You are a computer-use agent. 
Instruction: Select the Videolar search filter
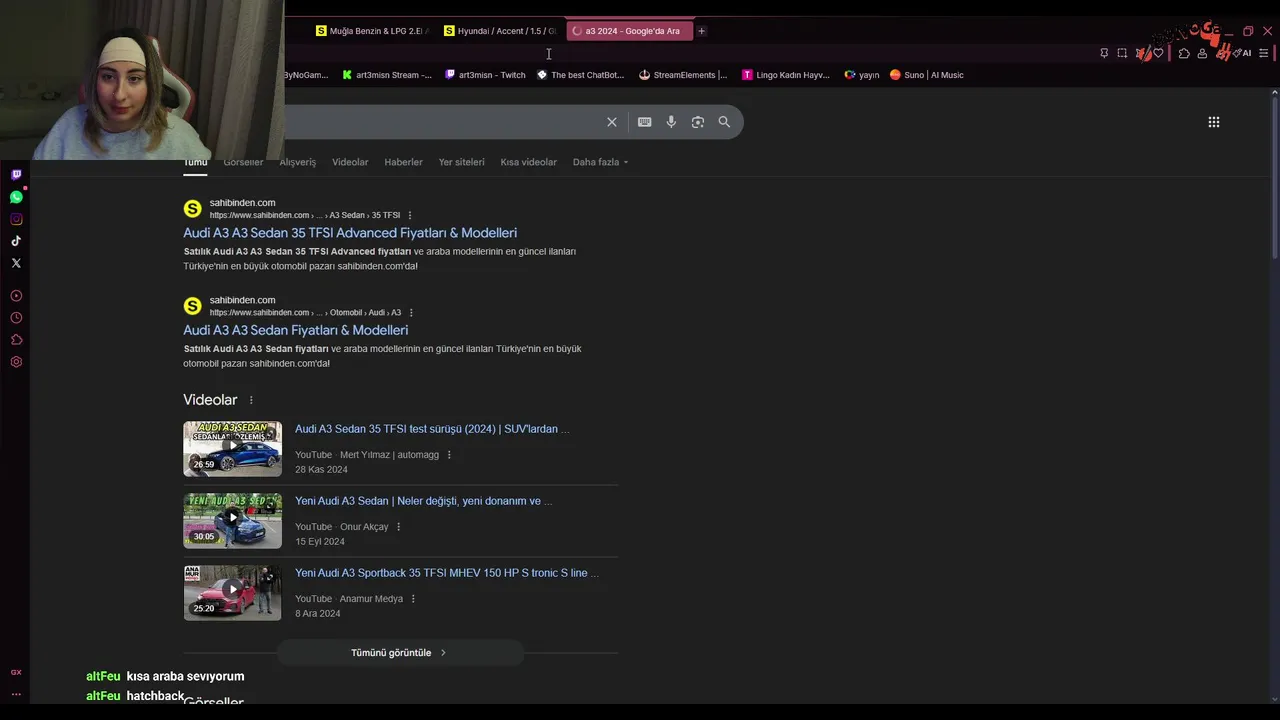click(x=350, y=162)
